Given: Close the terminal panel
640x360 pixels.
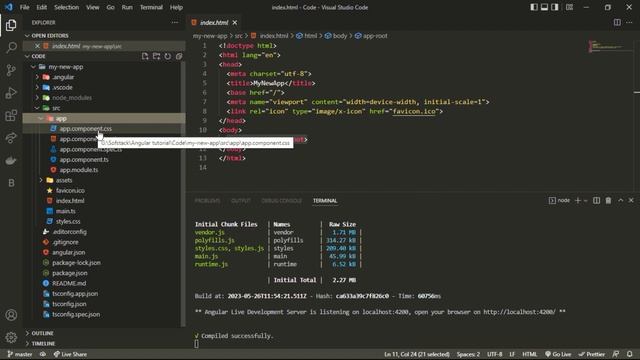Looking at the screenshot, I should click(x=631, y=200).
